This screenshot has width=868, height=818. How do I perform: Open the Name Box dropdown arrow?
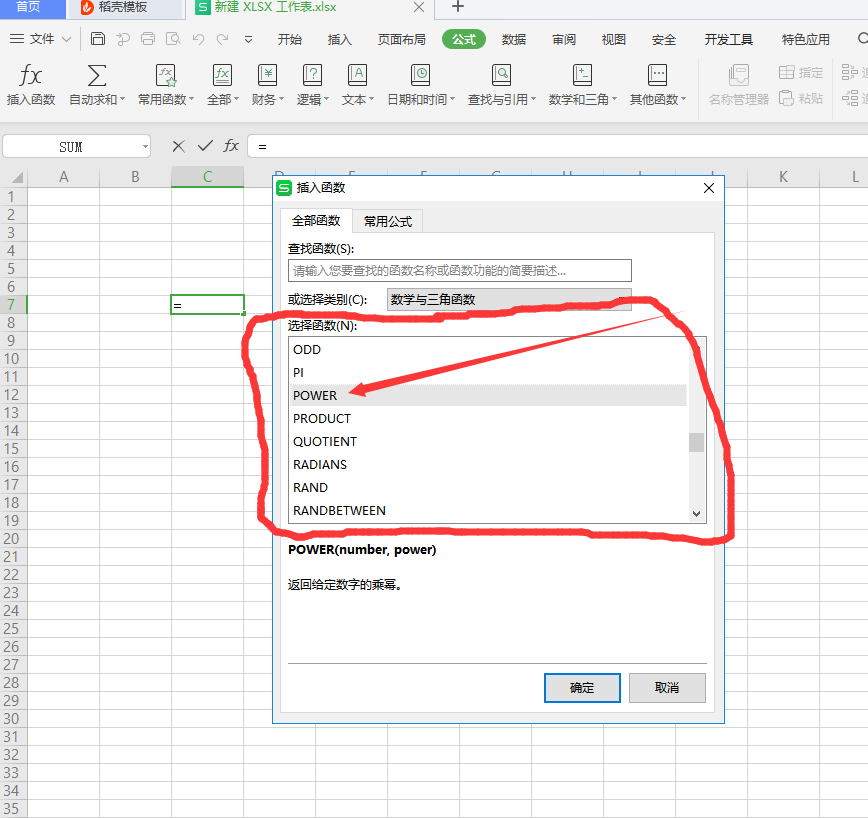coord(144,147)
